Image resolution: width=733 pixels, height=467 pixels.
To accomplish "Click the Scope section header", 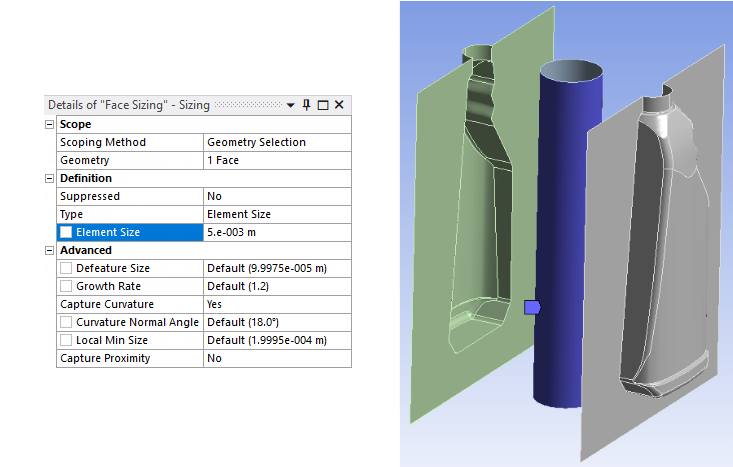I will [75, 124].
